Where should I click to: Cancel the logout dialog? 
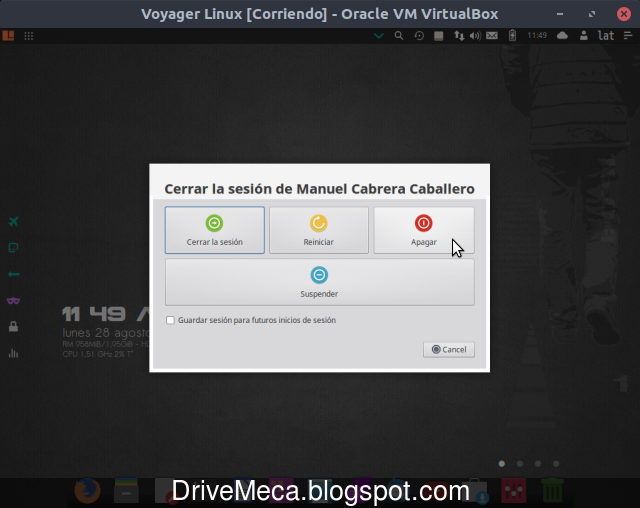click(x=449, y=350)
